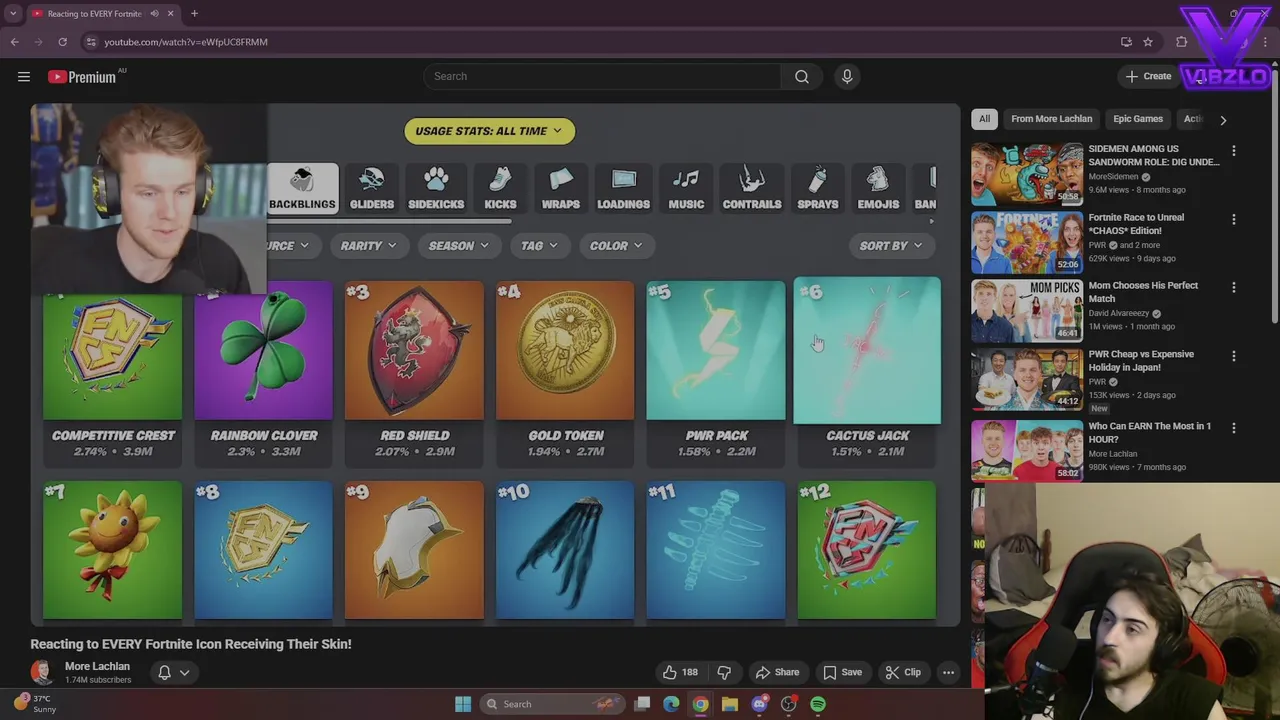Screen dimensions: 1280x720
Task: Share the video
Action: click(x=777, y=672)
